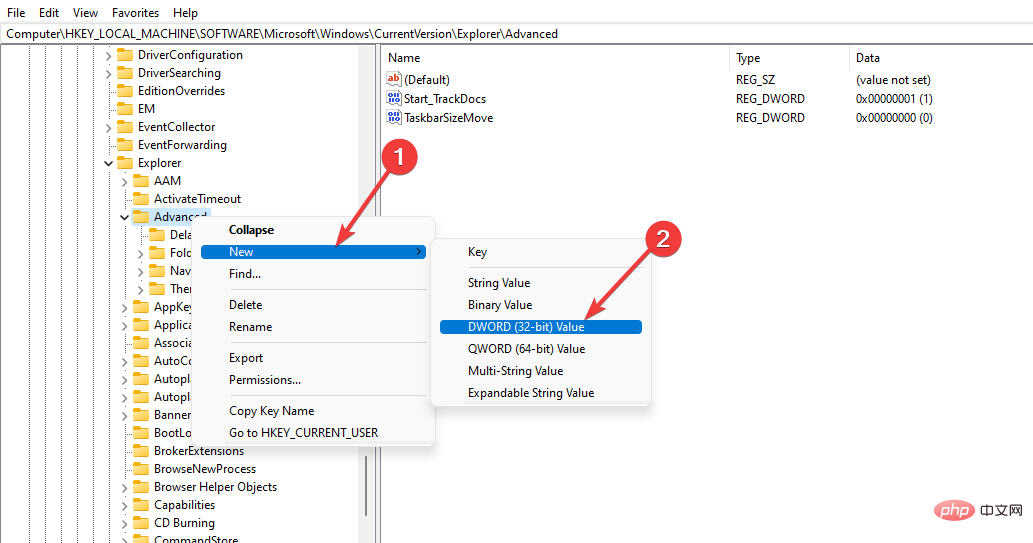This screenshot has height=543, width=1033.
Task: Click the (Default) string value icon
Action: [394, 79]
